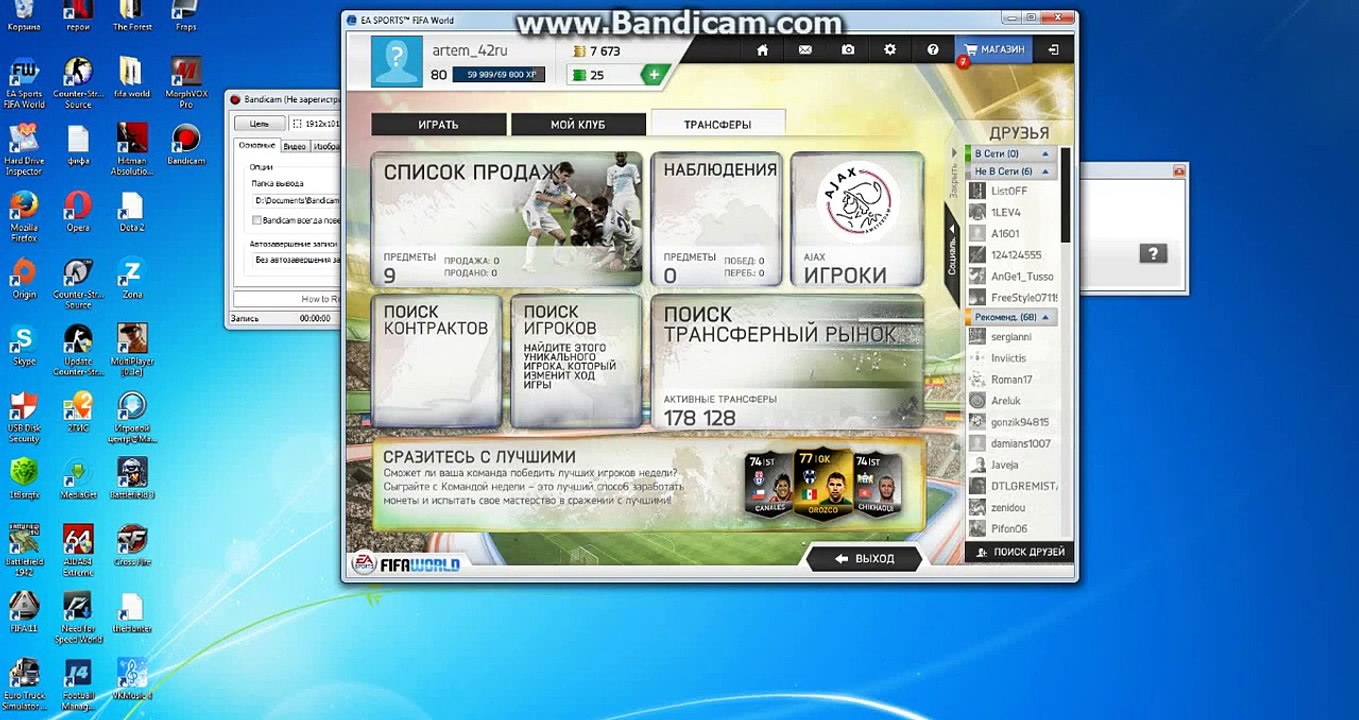Viewport: 1359px width, 720px height.
Task: Open the ПОИСК КОНТРАКТОВ tile
Action: click(x=436, y=361)
